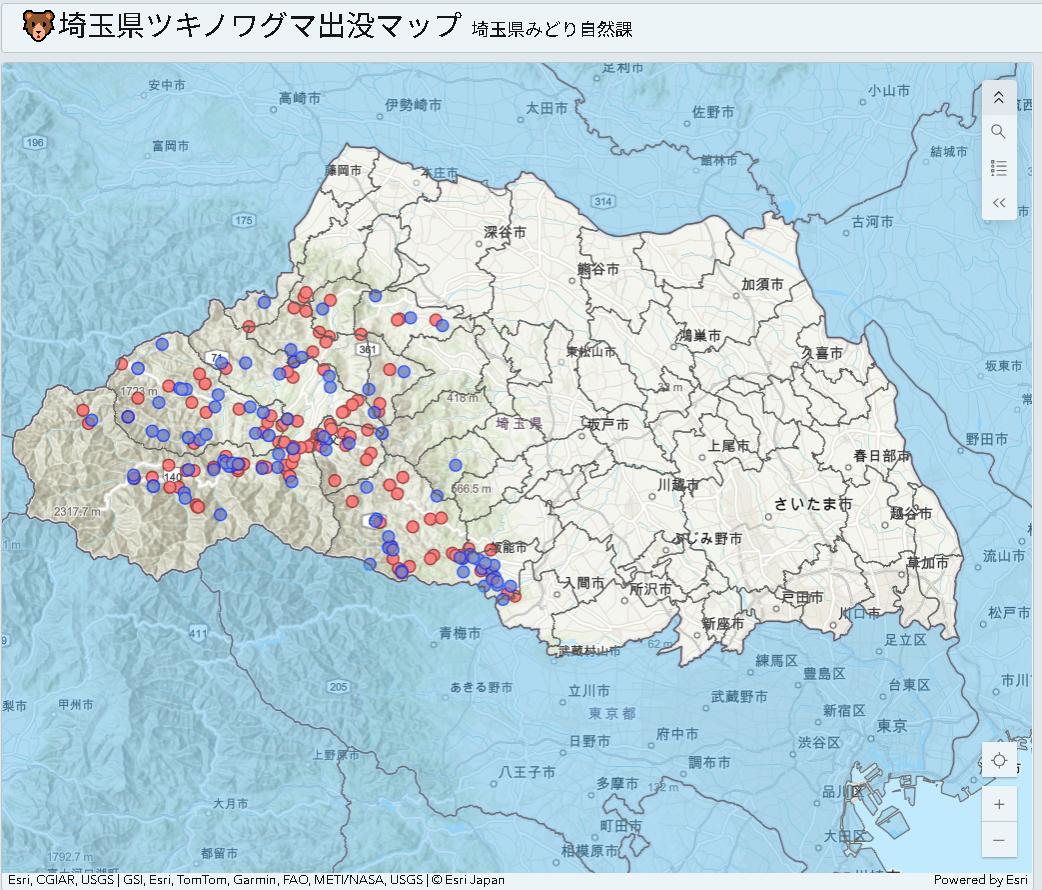The width and height of the screenshot is (1042, 890).
Task: Click the route 196 road shield
Action: tap(35, 142)
